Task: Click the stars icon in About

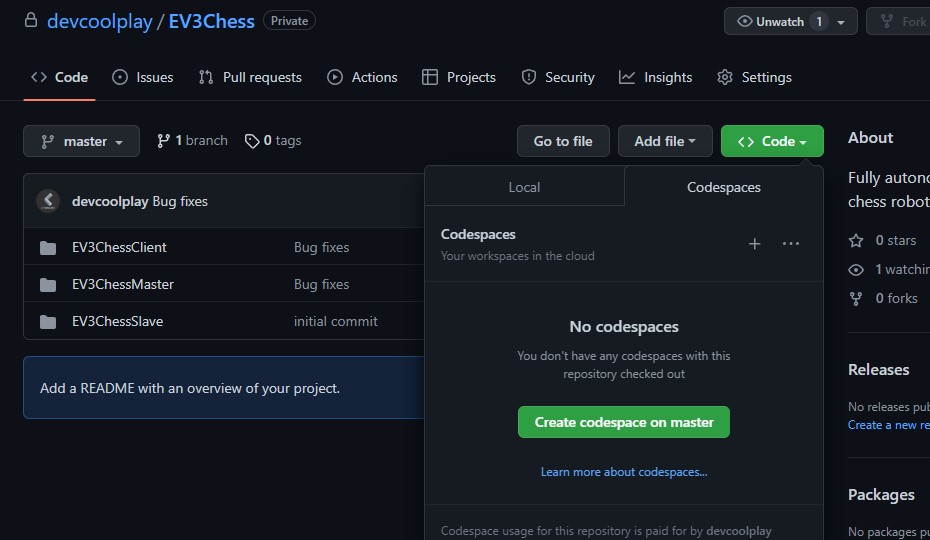Action: 856,240
